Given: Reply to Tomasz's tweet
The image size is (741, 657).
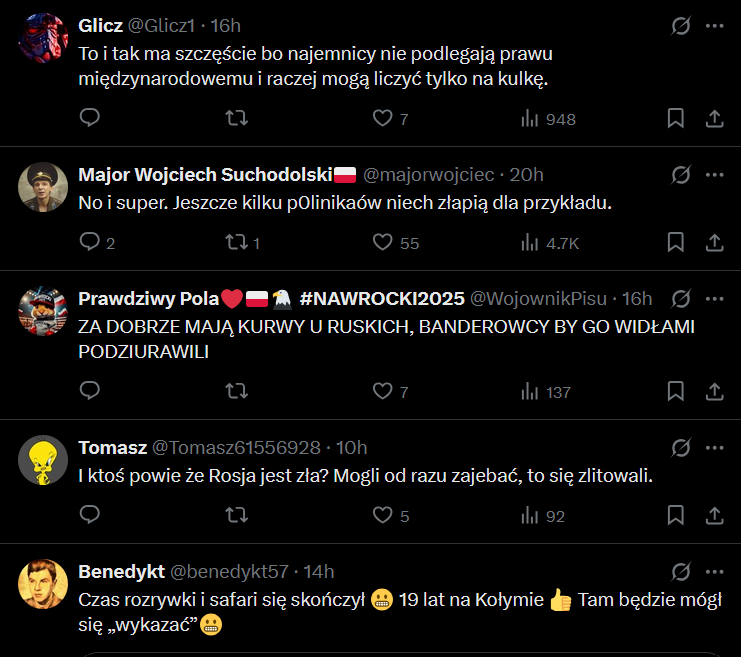Looking at the screenshot, I should click(x=89, y=516).
